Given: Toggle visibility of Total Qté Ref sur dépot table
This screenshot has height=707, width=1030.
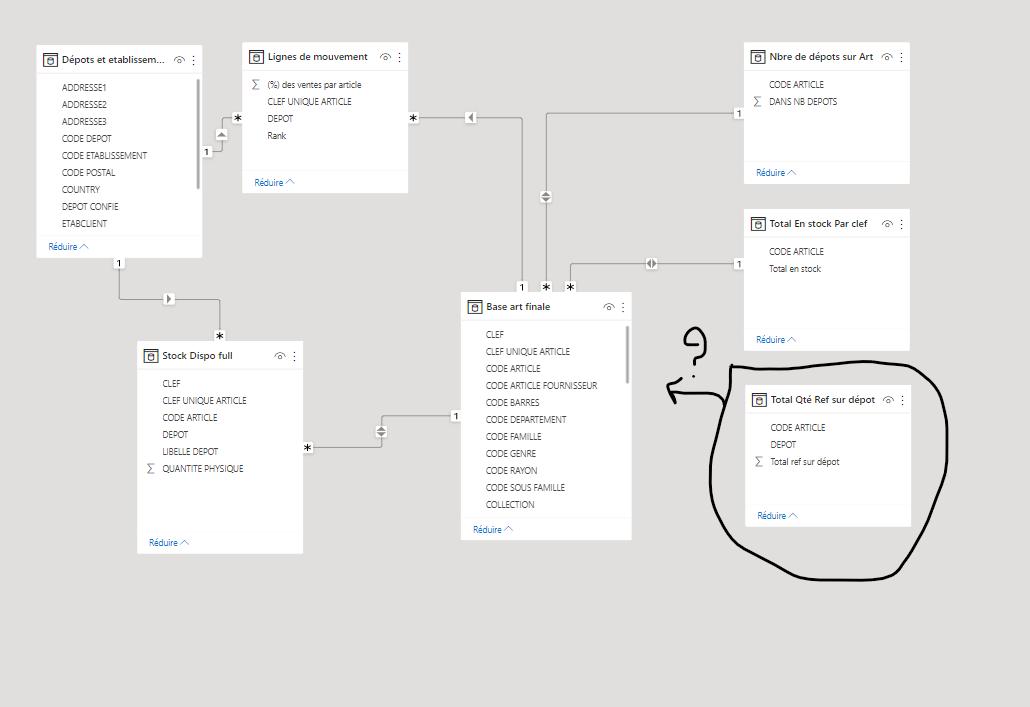Looking at the screenshot, I should [888, 400].
